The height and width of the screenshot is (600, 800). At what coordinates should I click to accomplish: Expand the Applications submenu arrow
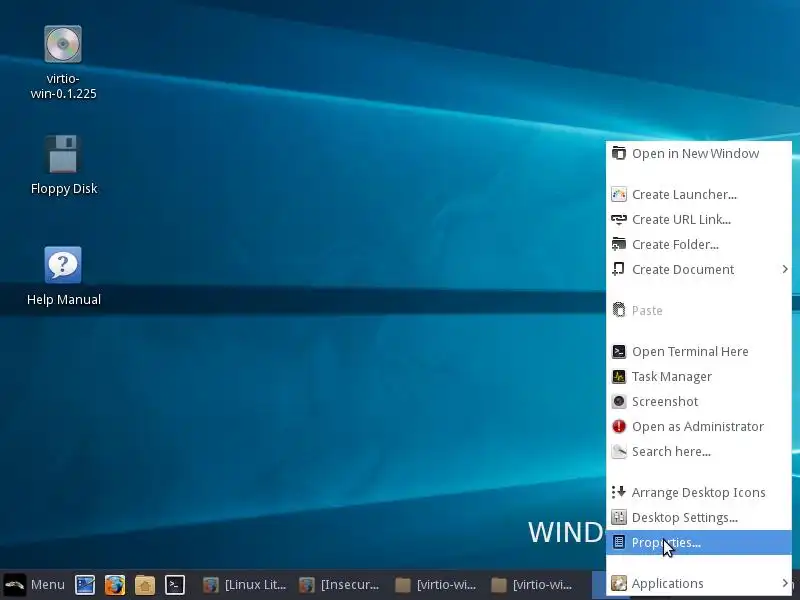785,583
